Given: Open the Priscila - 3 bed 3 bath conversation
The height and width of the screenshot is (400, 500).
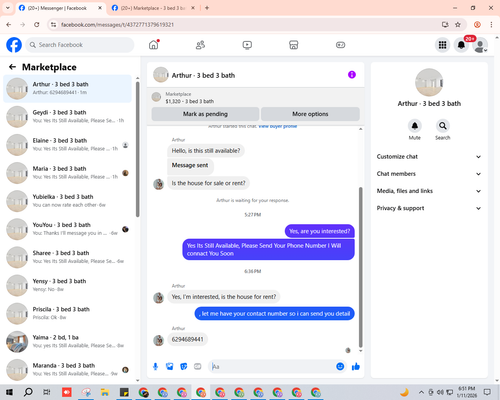Looking at the screenshot, I should [x=67, y=313].
